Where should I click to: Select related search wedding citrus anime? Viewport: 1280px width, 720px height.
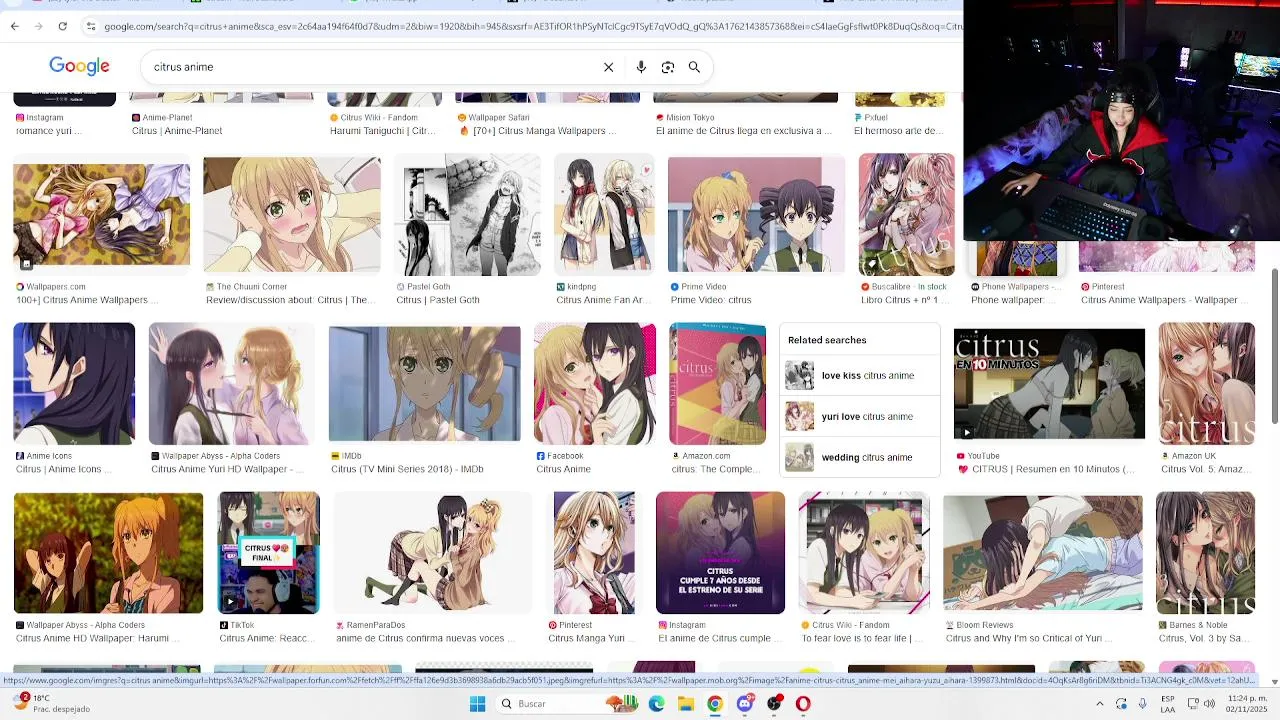coord(859,458)
